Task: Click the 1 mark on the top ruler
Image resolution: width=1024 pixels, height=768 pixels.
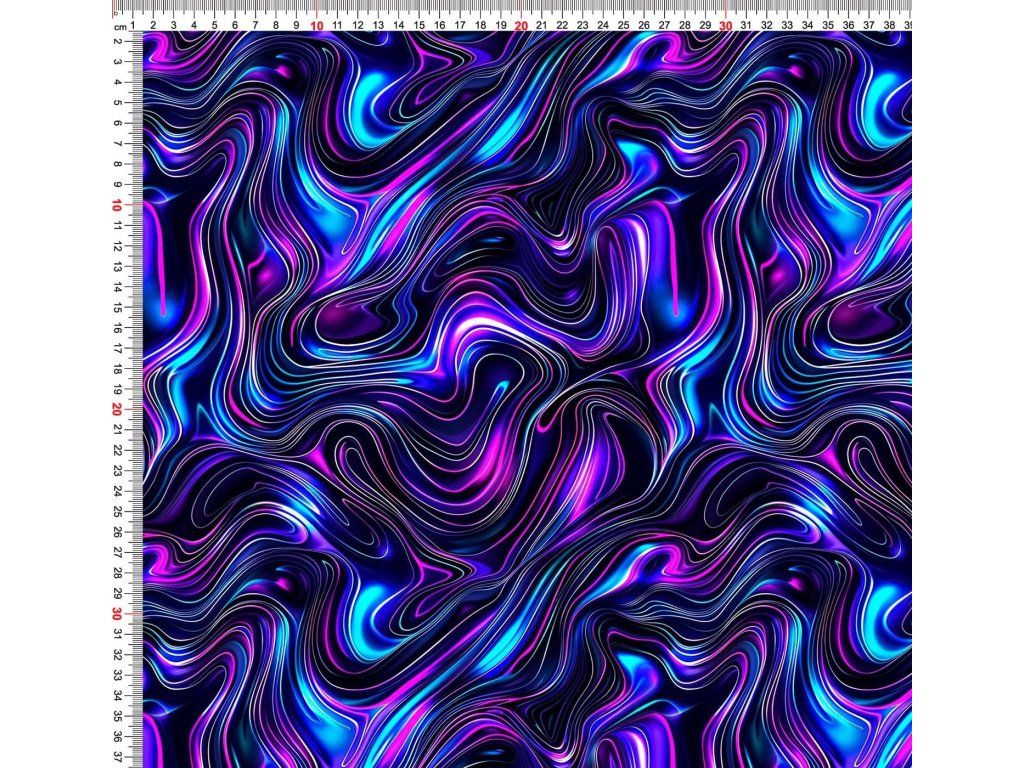Action: [133, 25]
